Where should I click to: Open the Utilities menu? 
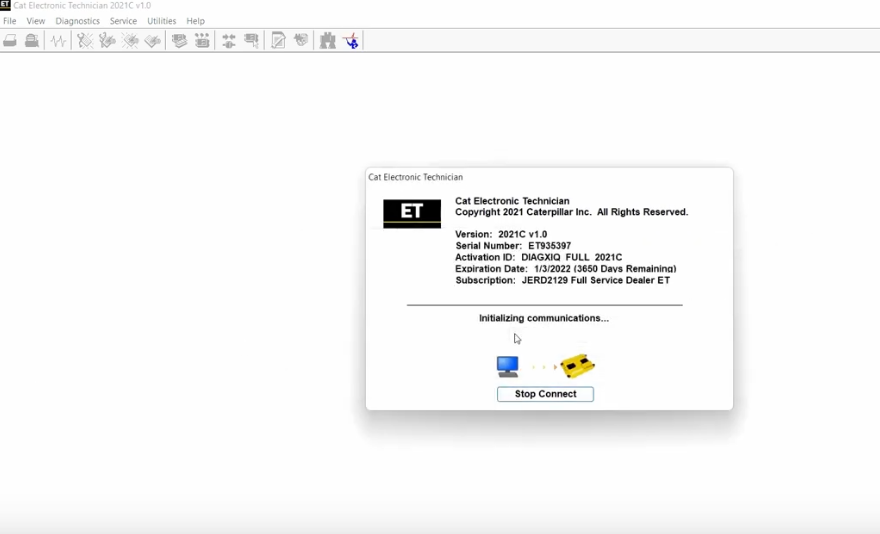point(162,21)
